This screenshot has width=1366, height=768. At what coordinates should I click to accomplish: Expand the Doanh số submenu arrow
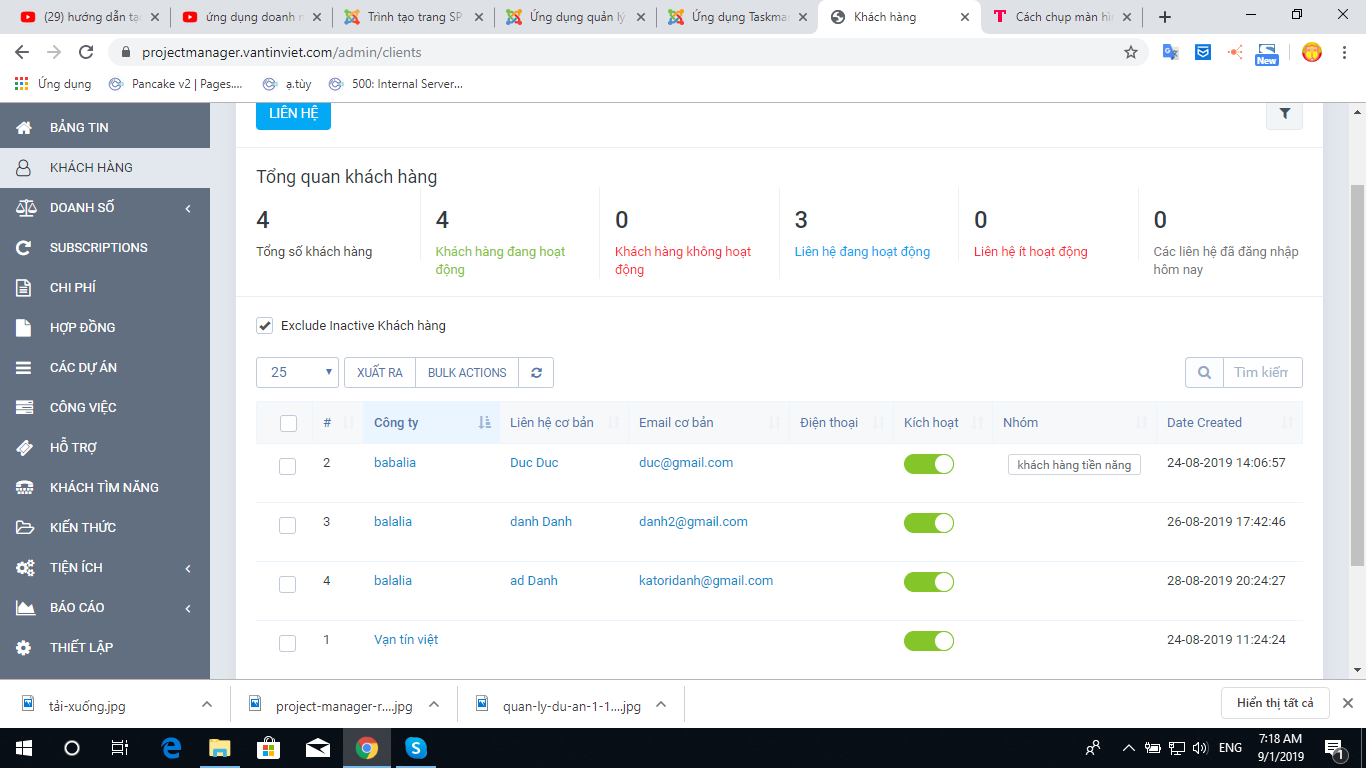coord(188,208)
